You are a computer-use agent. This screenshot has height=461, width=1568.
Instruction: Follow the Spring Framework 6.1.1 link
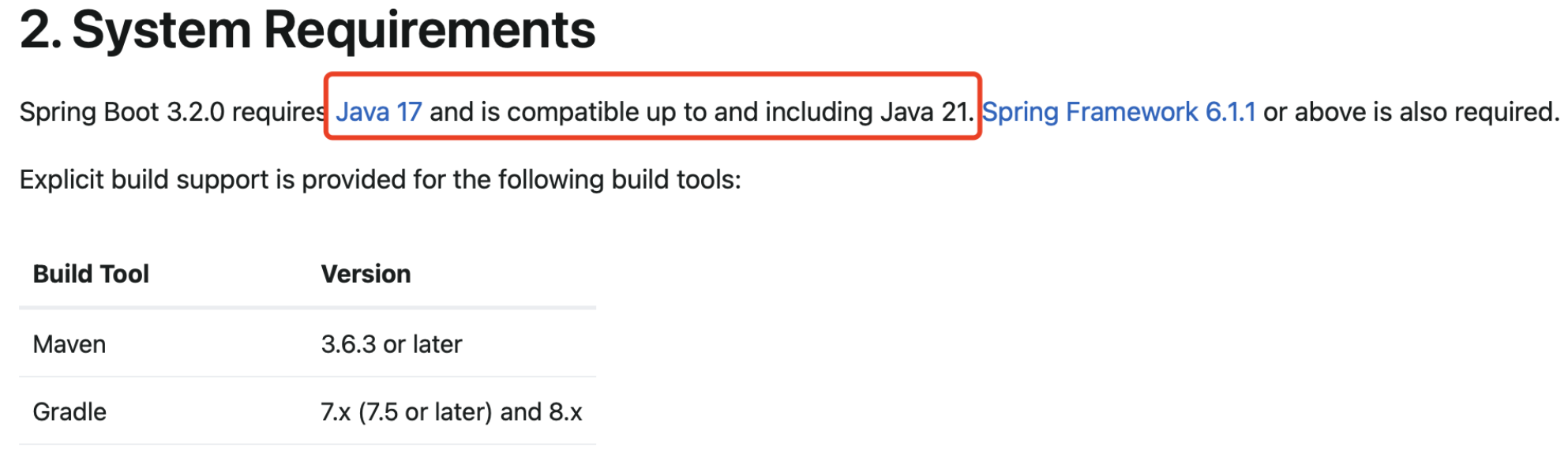coord(1119,112)
